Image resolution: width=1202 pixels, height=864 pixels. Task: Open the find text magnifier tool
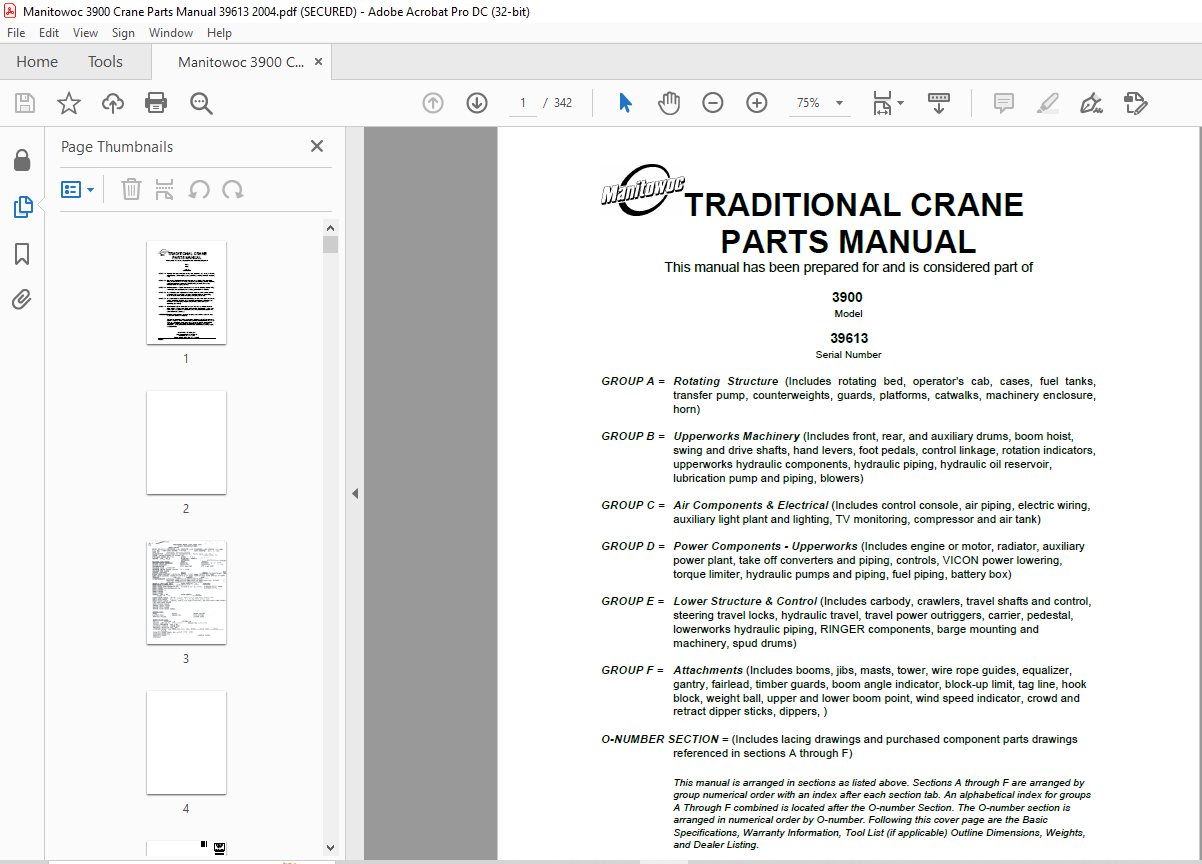click(x=201, y=103)
